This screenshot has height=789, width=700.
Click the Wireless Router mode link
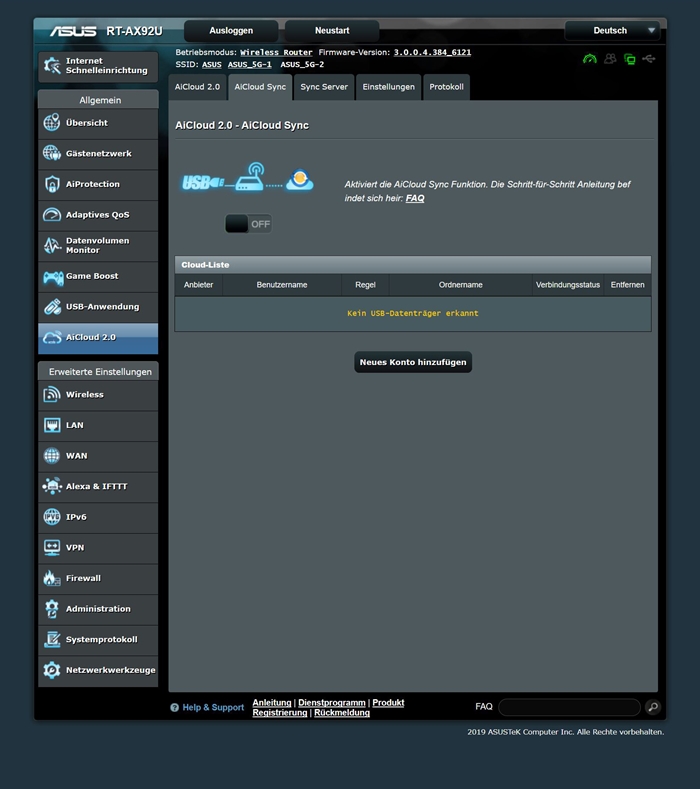(x=276, y=52)
